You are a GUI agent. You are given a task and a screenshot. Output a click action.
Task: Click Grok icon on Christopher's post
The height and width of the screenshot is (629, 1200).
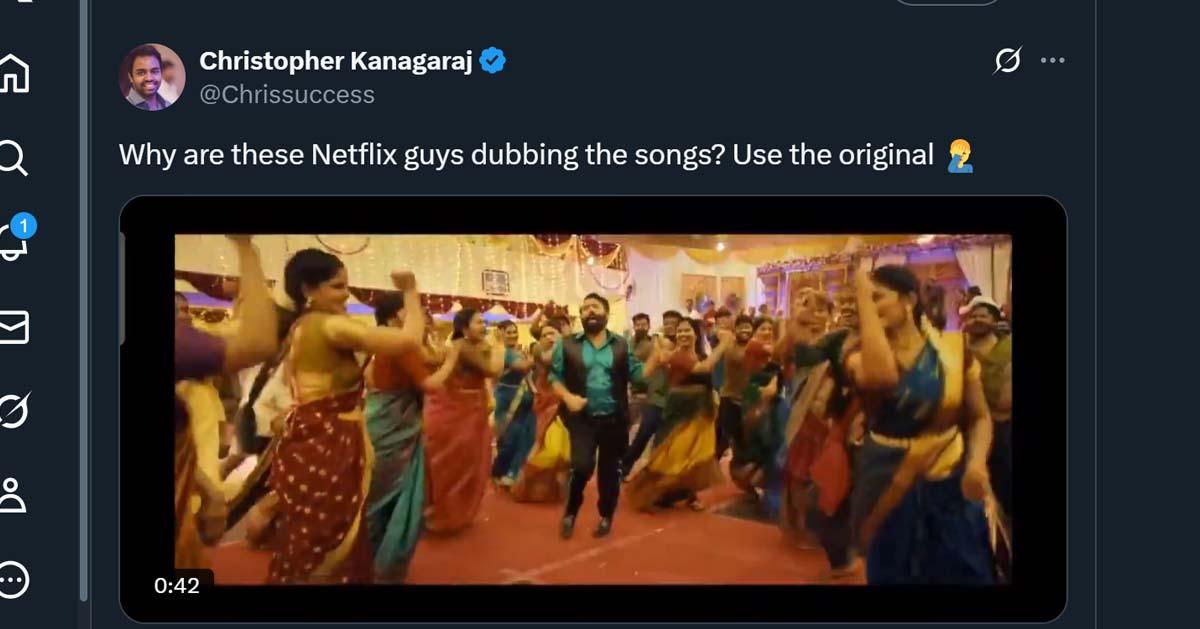pyautogui.click(x=1008, y=61)
